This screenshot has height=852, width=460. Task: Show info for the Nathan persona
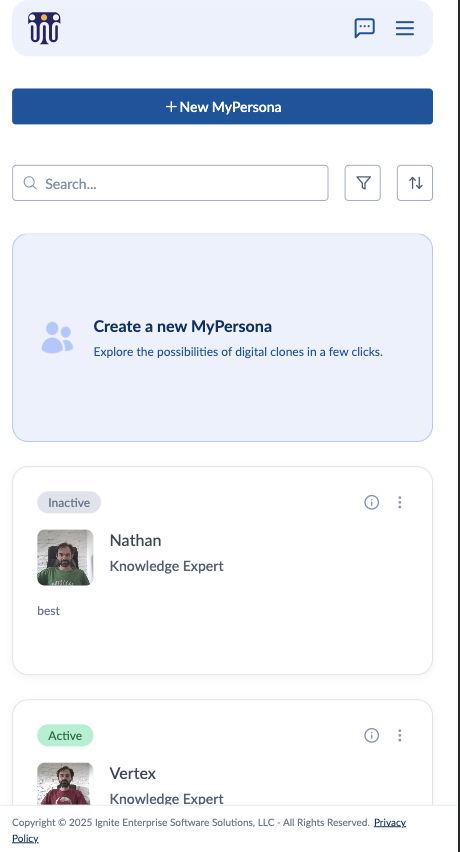coord(371,502)
